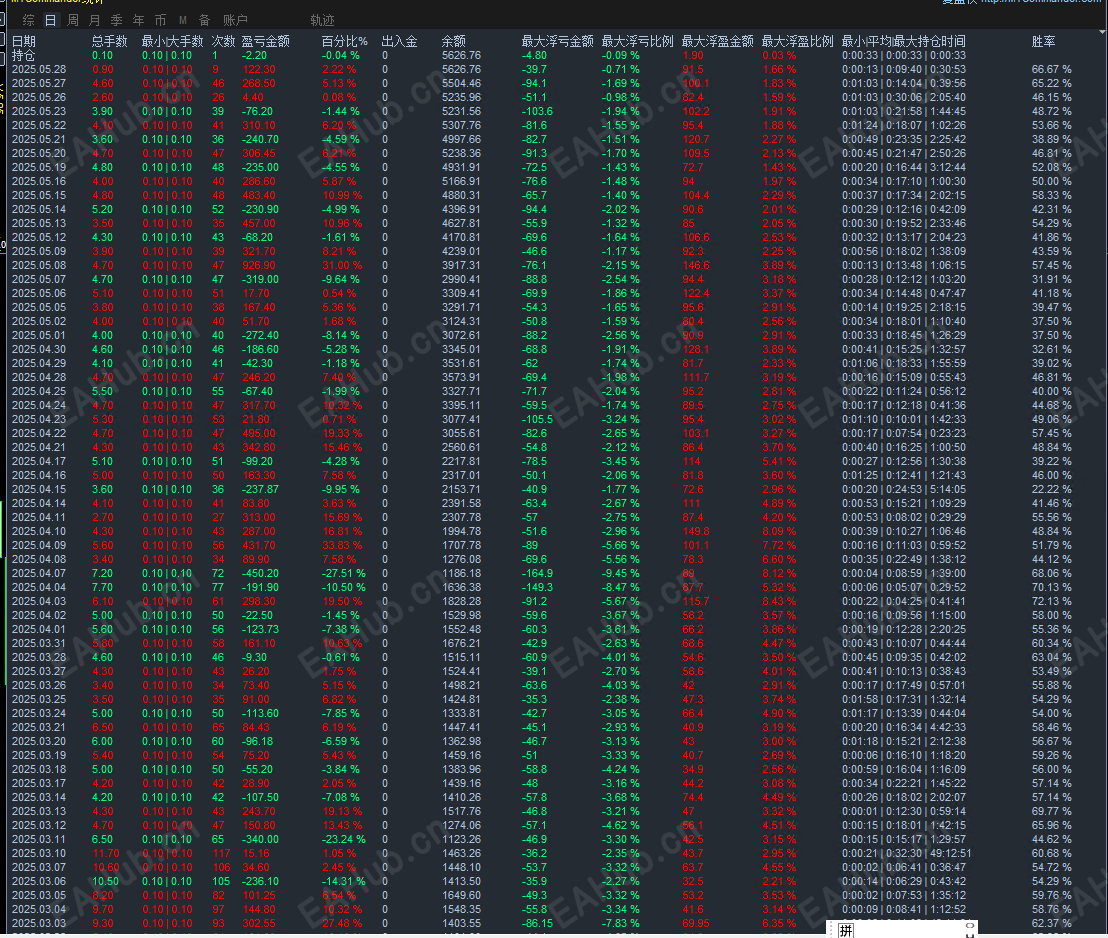This screenshot has height=938, width=1108.
Task: Click the 拼 input method indicator
Action: point(846,930)
